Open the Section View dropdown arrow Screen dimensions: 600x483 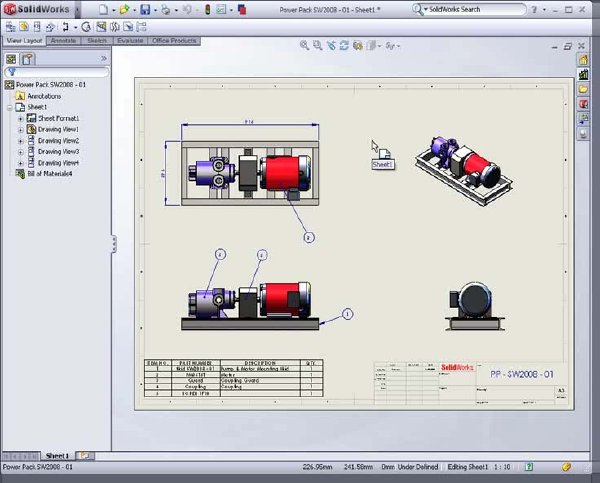coord(75,28)
